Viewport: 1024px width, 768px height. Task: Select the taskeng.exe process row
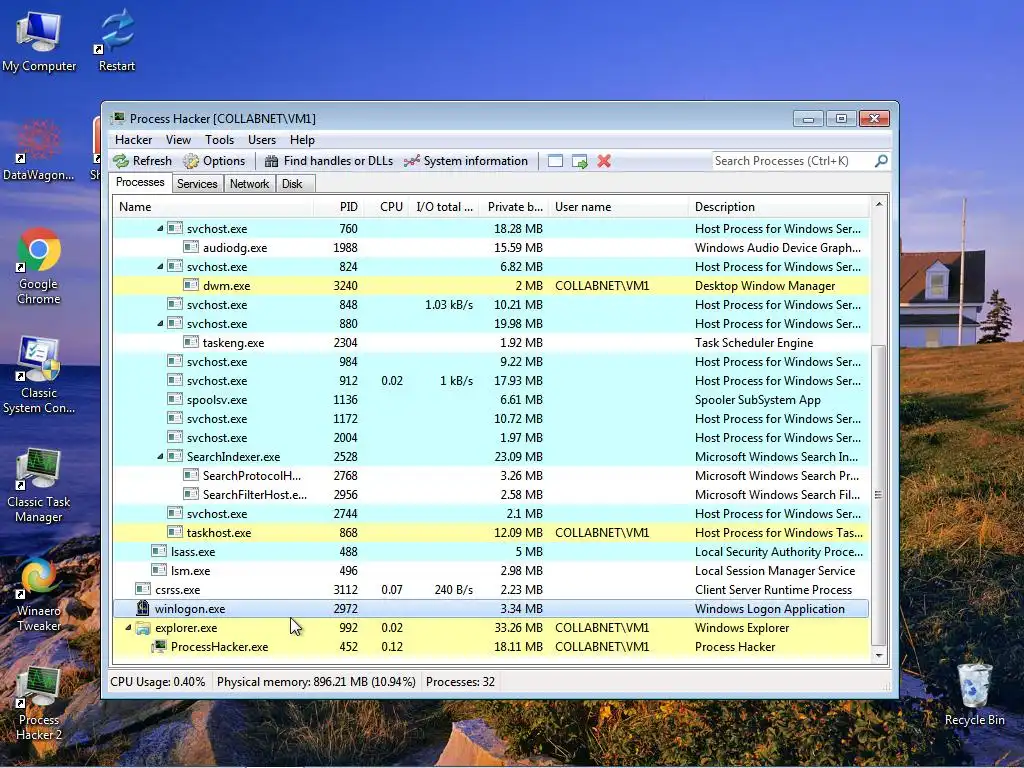[x=491, y=343]
